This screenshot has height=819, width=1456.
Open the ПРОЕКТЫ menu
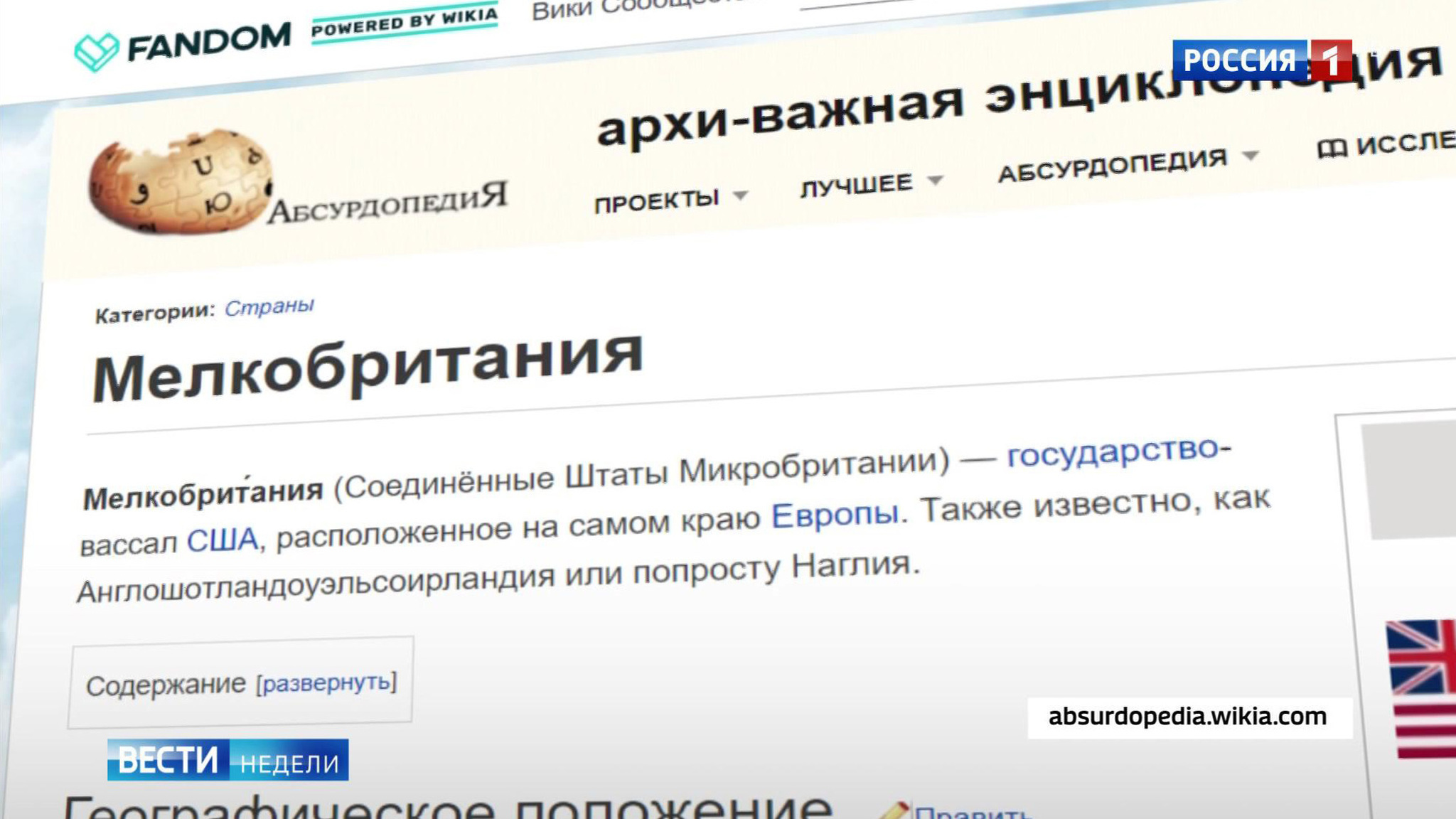tap(656, 201)
